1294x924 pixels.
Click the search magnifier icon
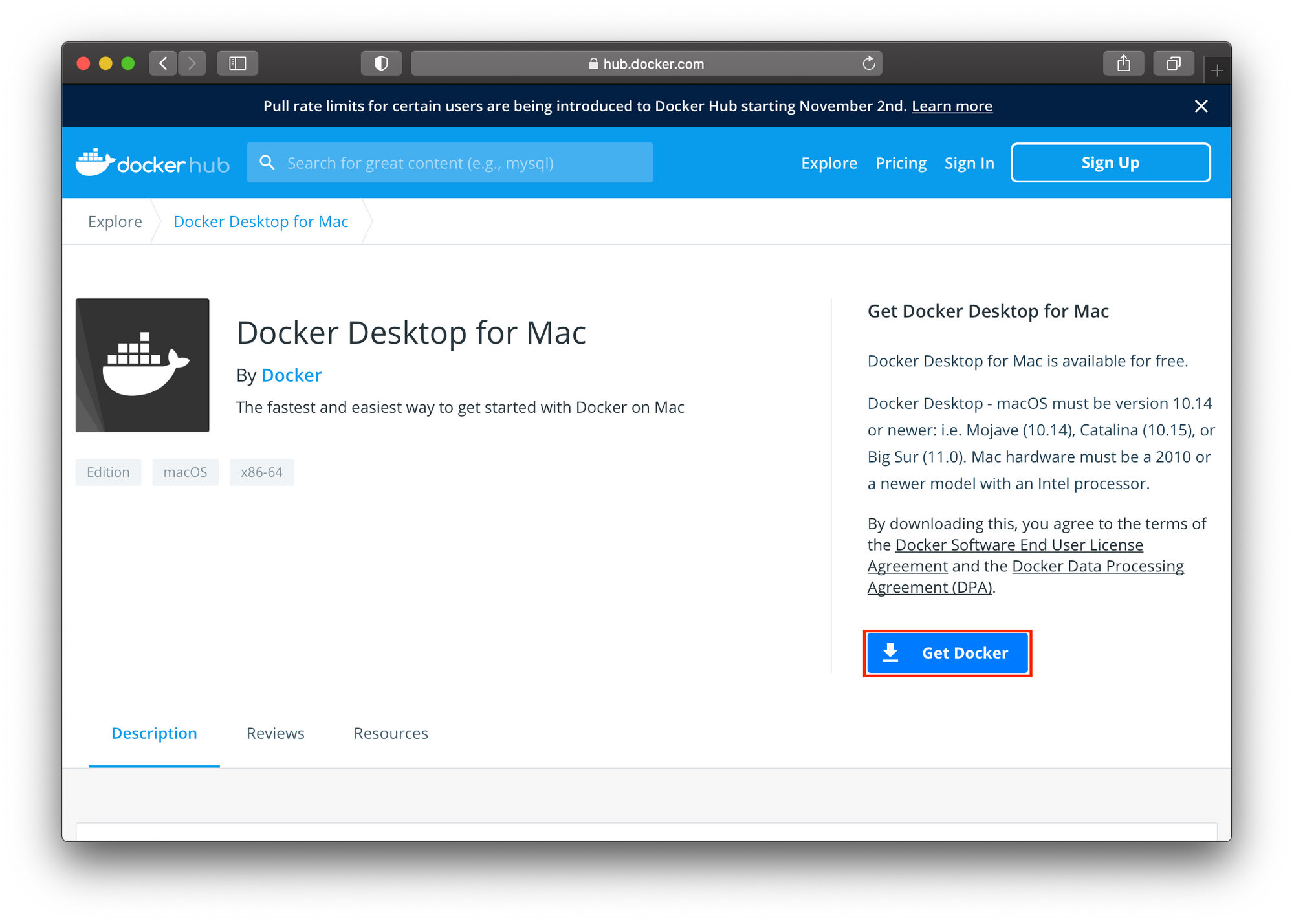[x=267, y=162]
